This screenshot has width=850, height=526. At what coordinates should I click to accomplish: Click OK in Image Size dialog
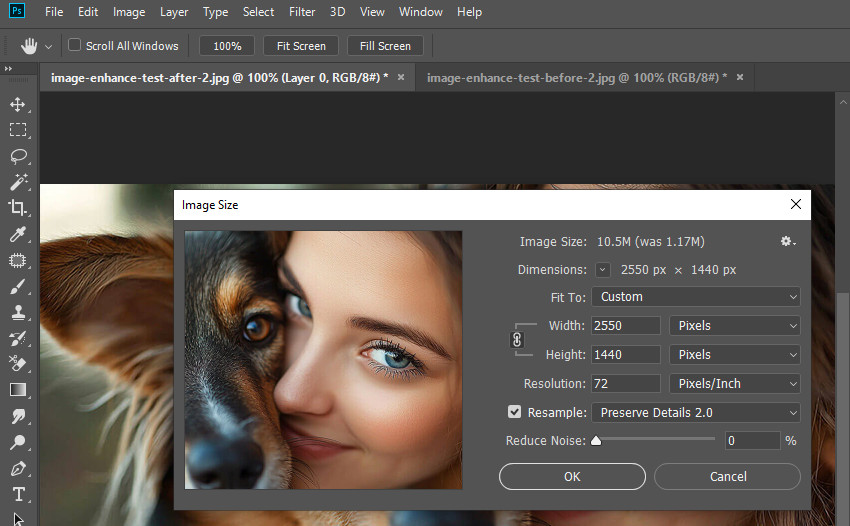572,477
